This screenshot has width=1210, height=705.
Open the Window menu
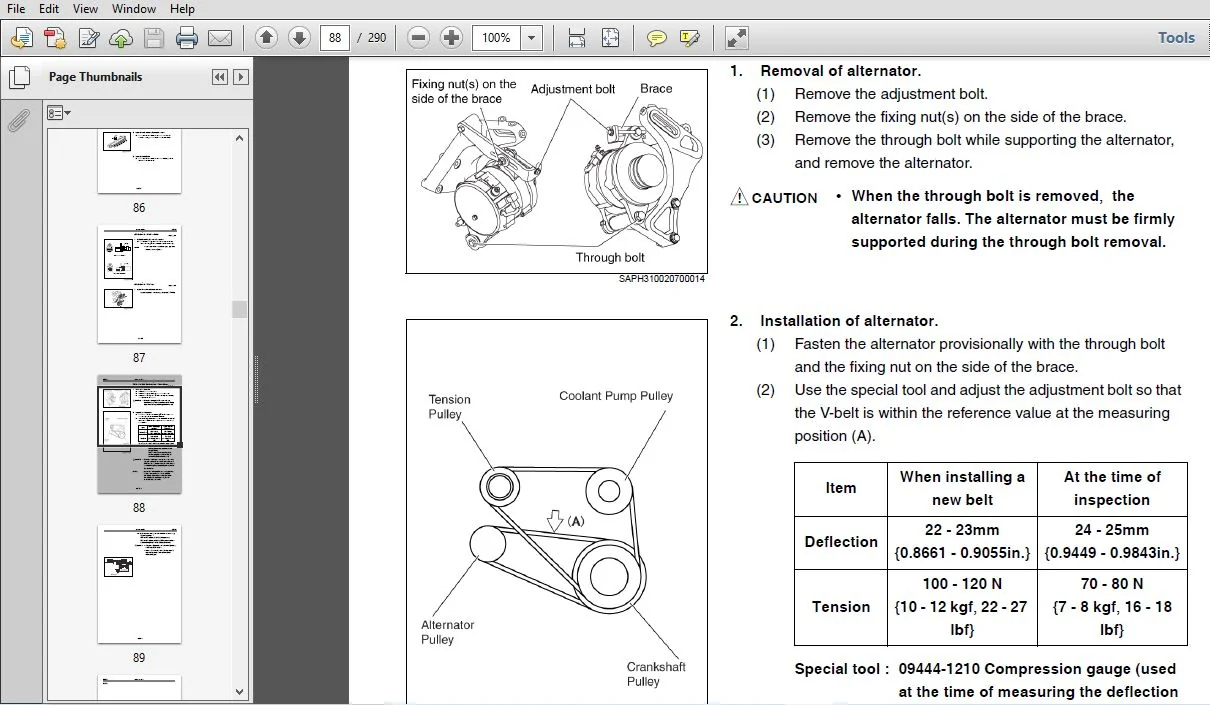pos(134,9)
